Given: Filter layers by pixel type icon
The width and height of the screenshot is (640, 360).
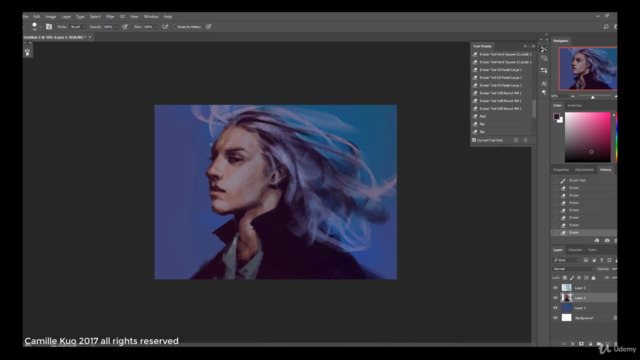Looking at the screenshot, I should pos(586,260).
